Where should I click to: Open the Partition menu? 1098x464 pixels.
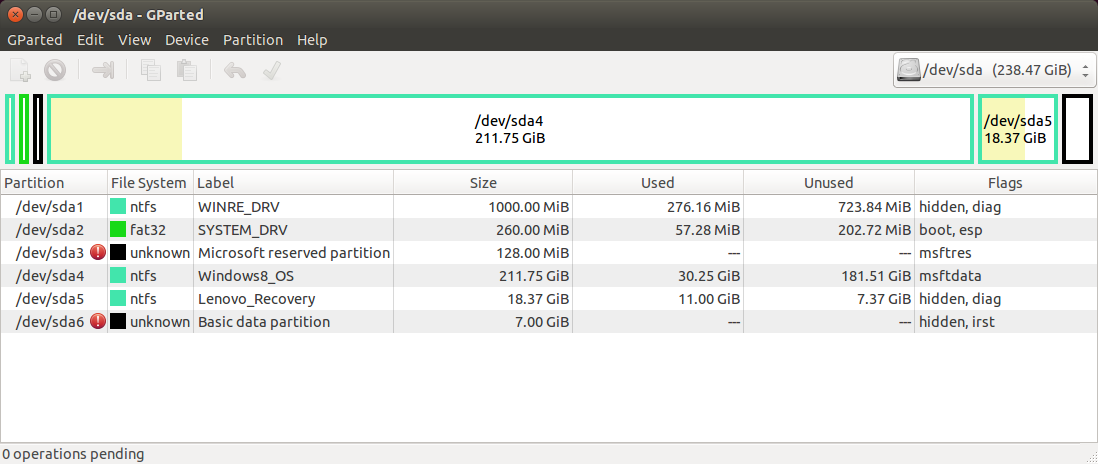pyautogui.click(x=252, y=40)
